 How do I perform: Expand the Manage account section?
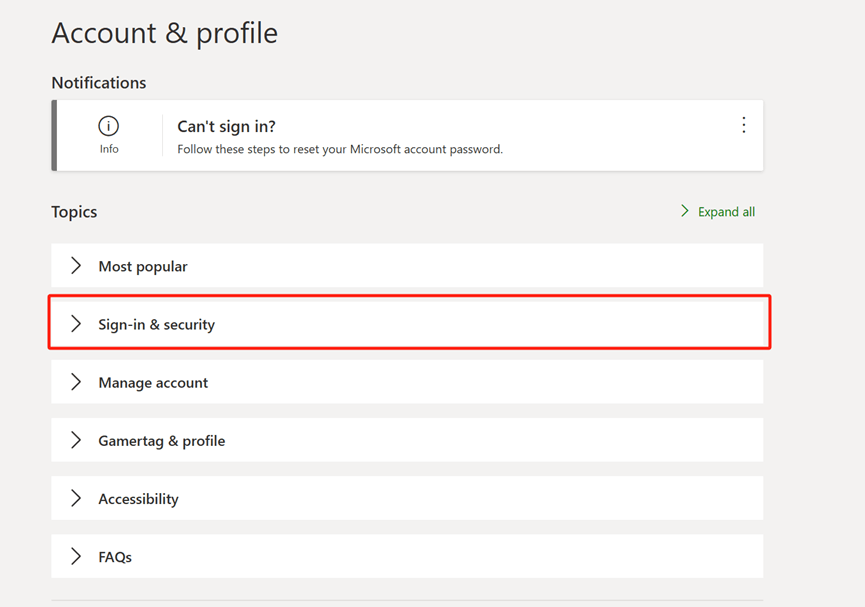(407, 382)
